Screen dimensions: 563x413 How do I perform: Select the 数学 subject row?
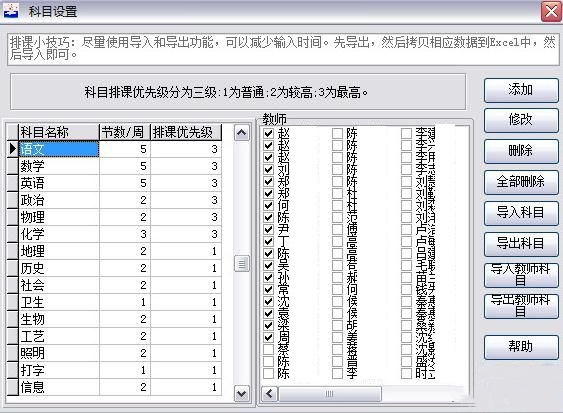(x=120, y=166)
